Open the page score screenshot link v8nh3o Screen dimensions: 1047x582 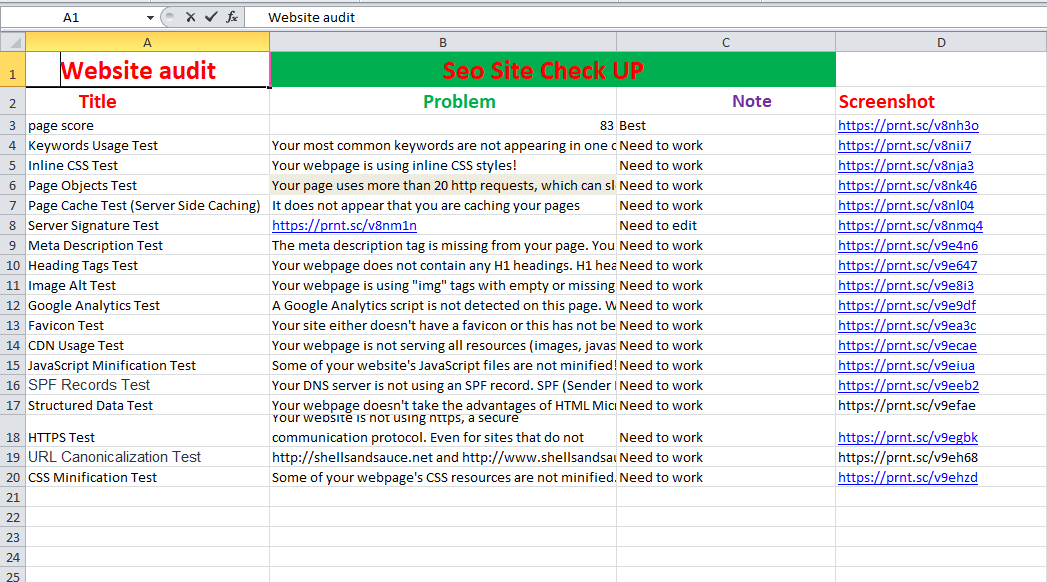coord(906,124)
